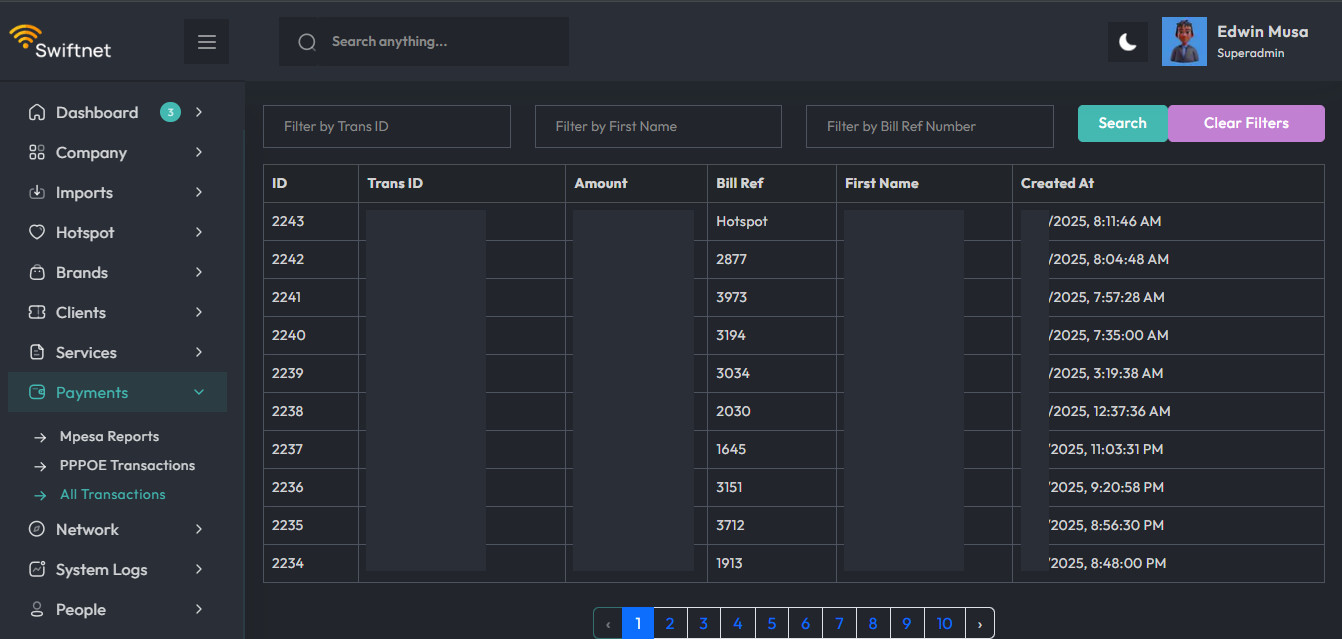
Task: Click next page arrow in pagination
Action: point(979,623)
